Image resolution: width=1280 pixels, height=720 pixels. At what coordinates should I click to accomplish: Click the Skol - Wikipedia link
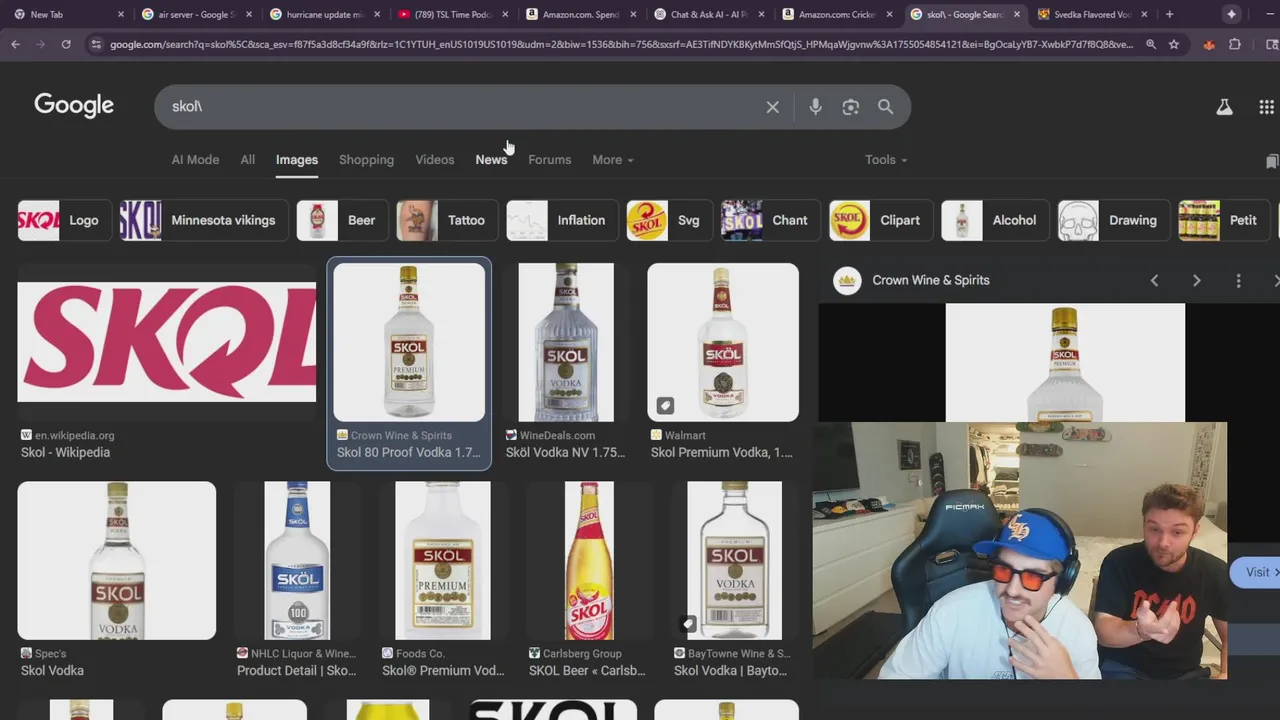point(65,453)
